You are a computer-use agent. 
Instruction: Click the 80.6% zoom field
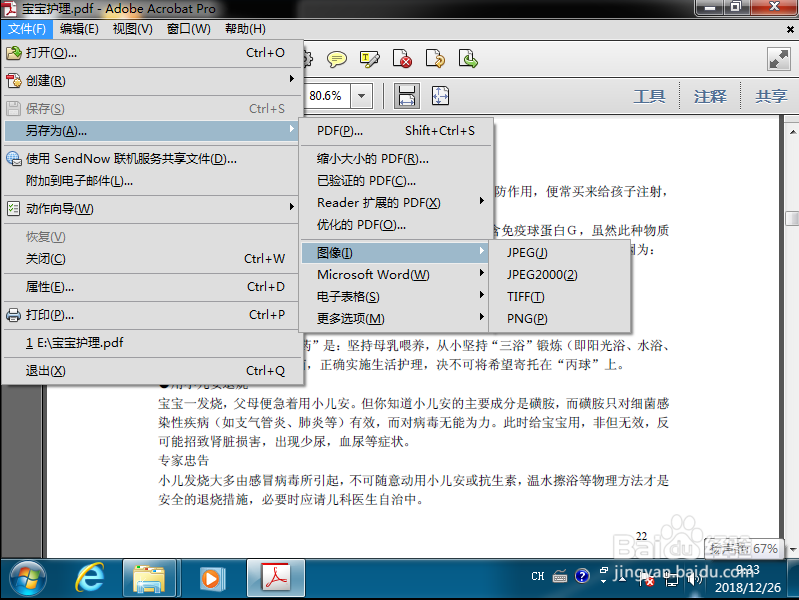pos(327,96)
